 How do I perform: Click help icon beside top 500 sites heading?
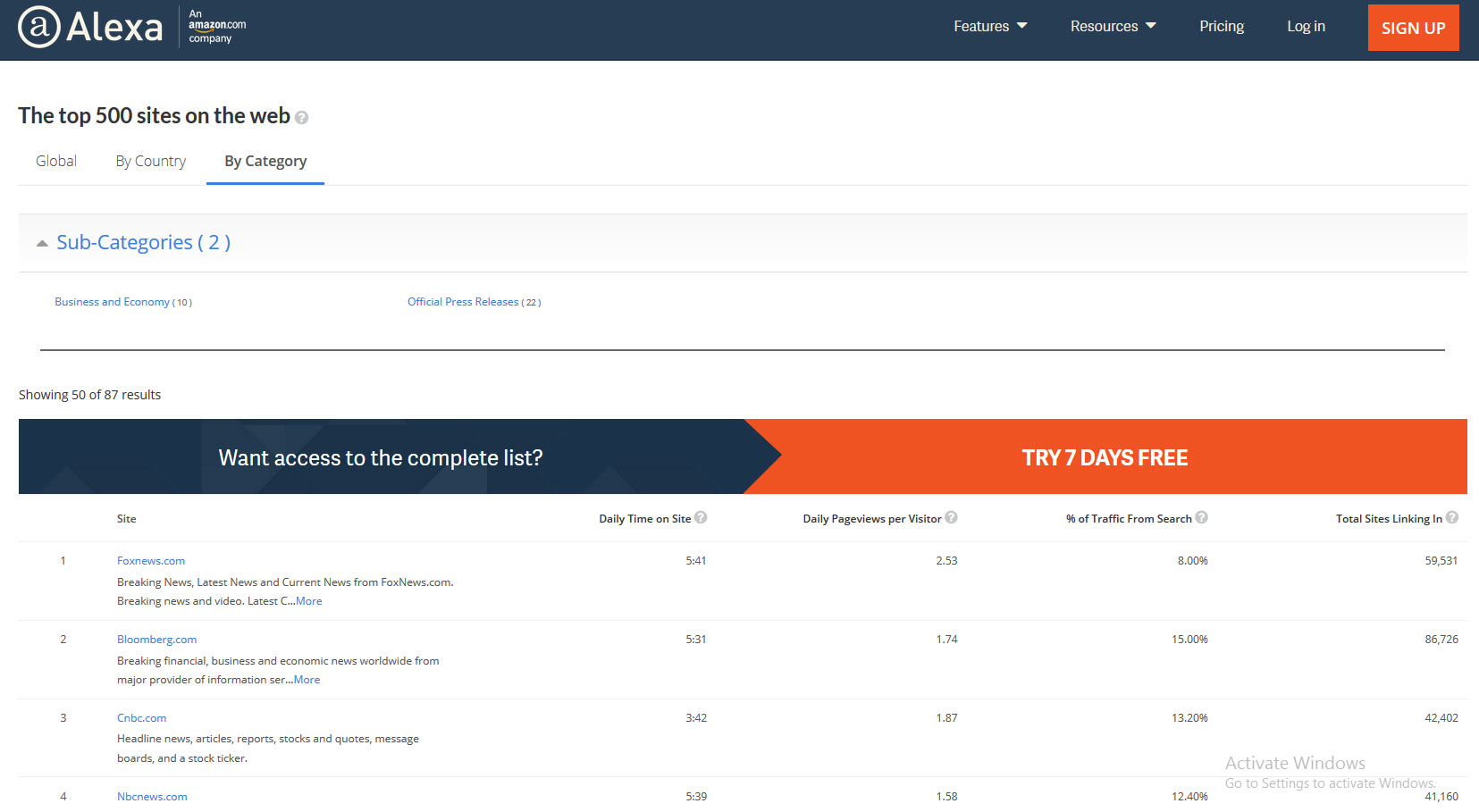pos(302,118)
